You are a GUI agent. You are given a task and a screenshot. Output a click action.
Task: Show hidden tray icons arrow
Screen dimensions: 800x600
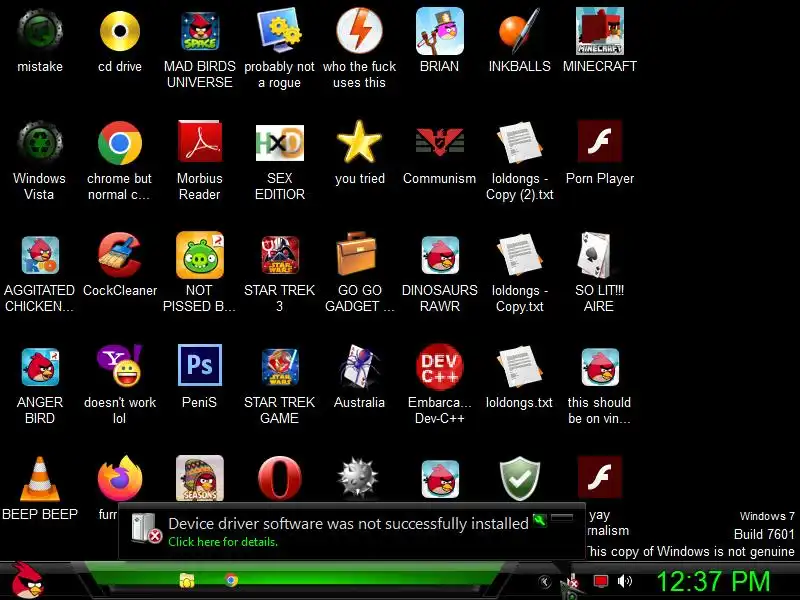pos(545,581)
